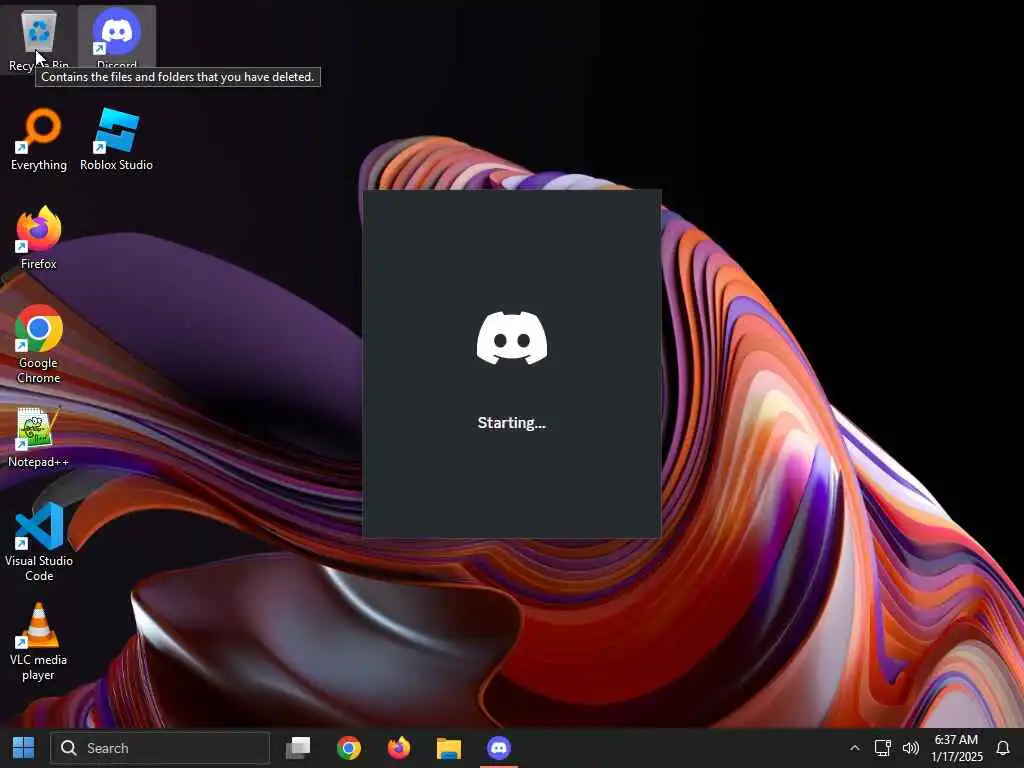This screenshot has height=768, width=1024.
Task: Click the 'Notepad++' label text
Action: coord(38,462)
